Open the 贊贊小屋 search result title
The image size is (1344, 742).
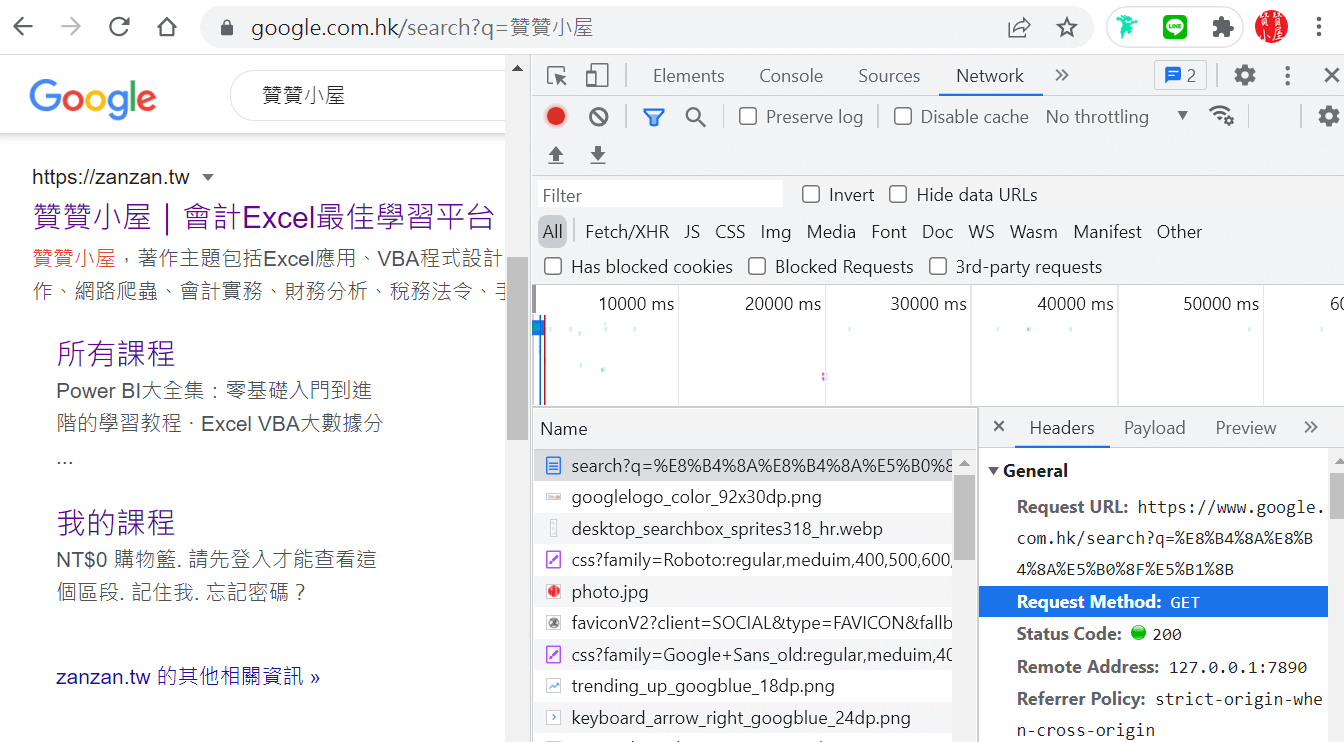(264, 217)
